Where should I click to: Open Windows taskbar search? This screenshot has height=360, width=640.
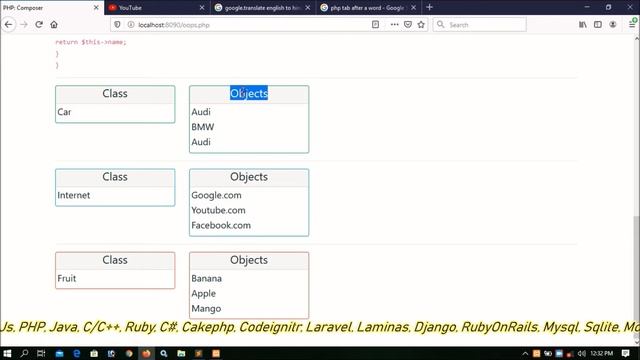point(24,353)
